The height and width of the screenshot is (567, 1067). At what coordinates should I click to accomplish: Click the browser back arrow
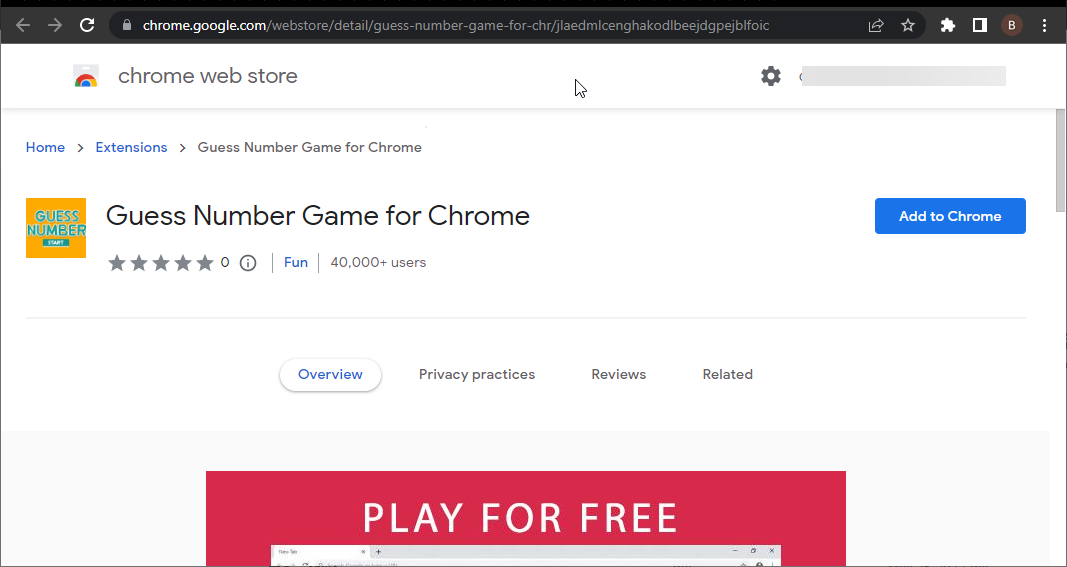click(x=23, y=25)
